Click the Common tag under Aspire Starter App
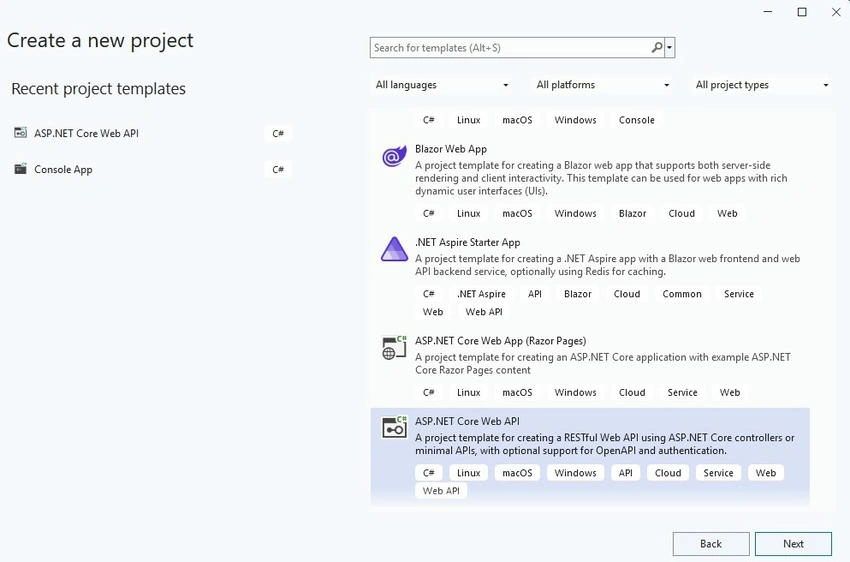 pyautogui.click(x=682, y=294)
